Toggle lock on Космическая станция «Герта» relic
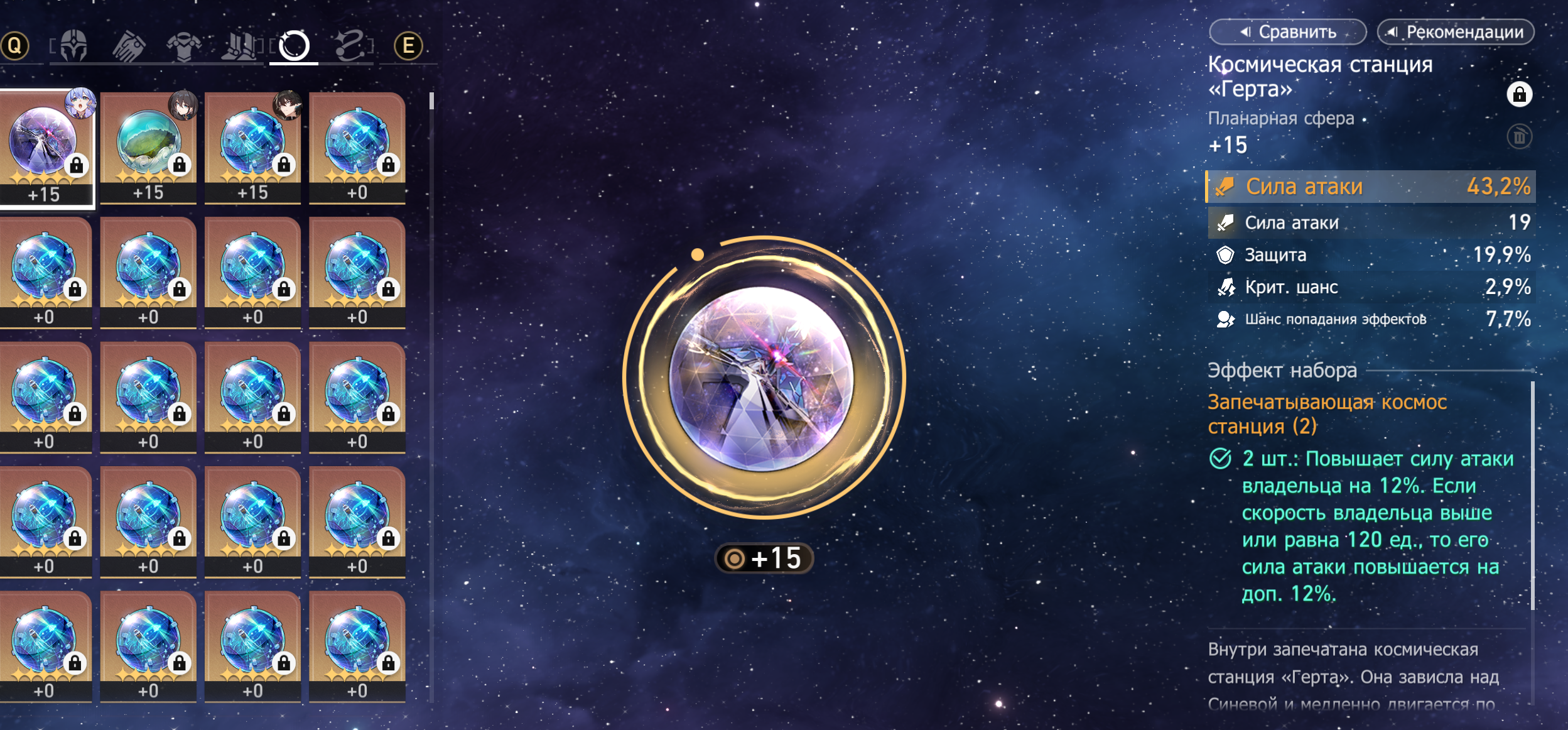 [x=1519, y=94]
